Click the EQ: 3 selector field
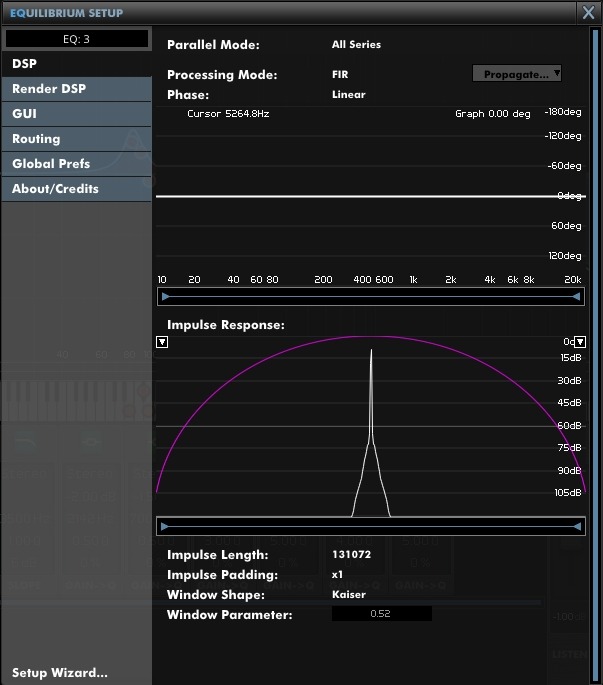603x685 pixels. click(76, 39)
